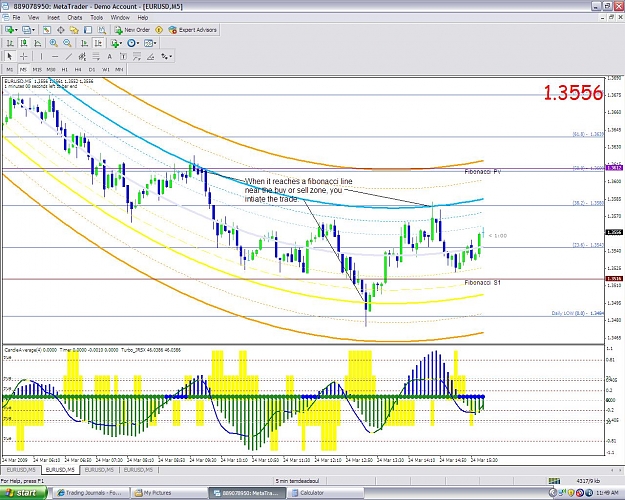The width and height of the screenshot is (625, 500).
Task: Open the Data Window crosshair-target icon
Action: tap(61, 30)
